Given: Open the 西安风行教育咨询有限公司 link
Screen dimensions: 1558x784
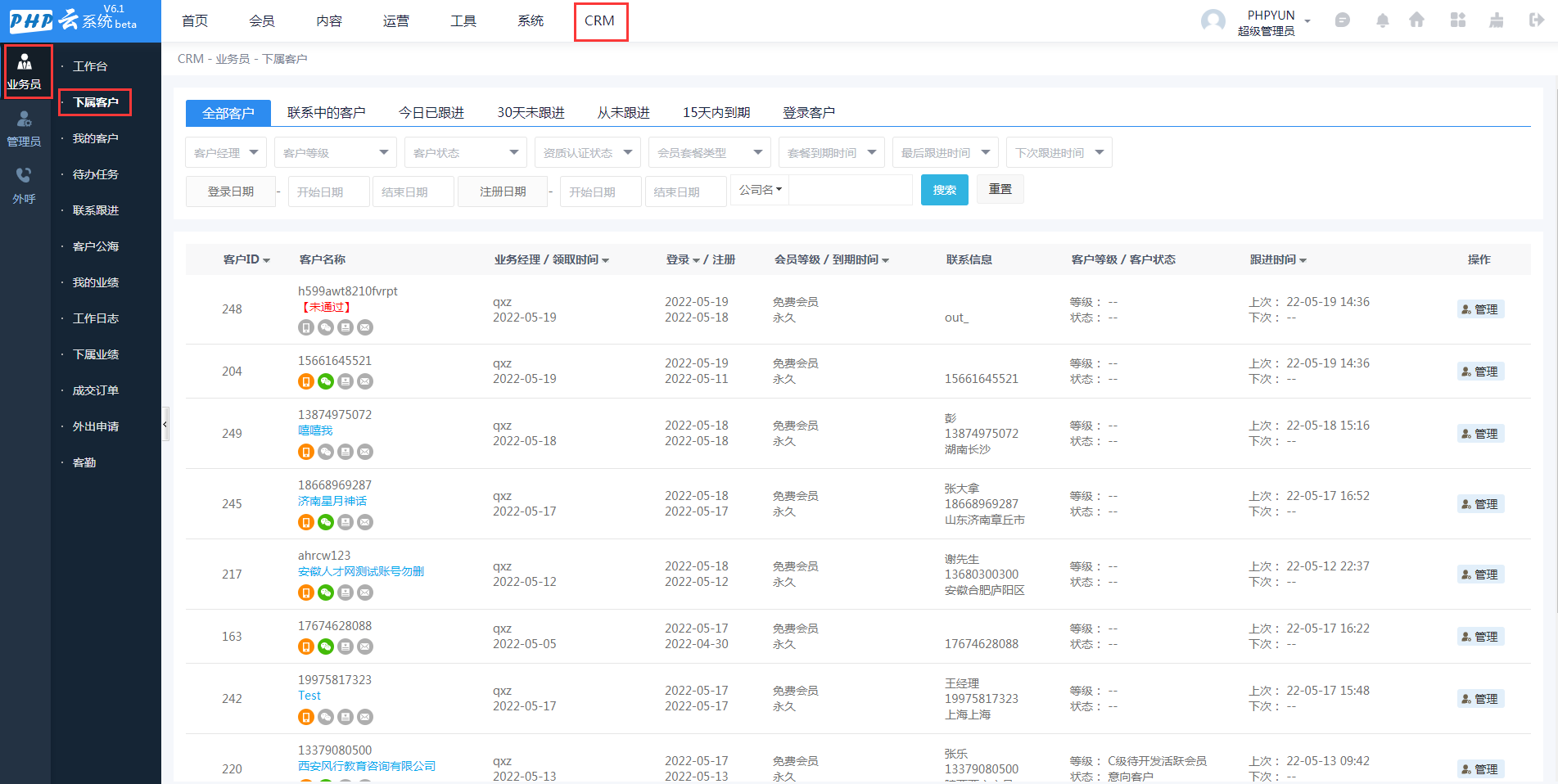Looking at the screenshot, I should [x=367, y=766].
